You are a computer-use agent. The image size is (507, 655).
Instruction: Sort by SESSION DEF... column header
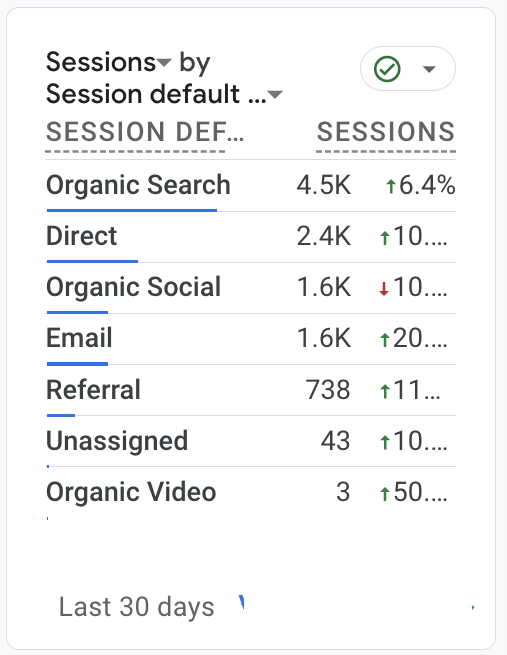(x=144, y=132)
